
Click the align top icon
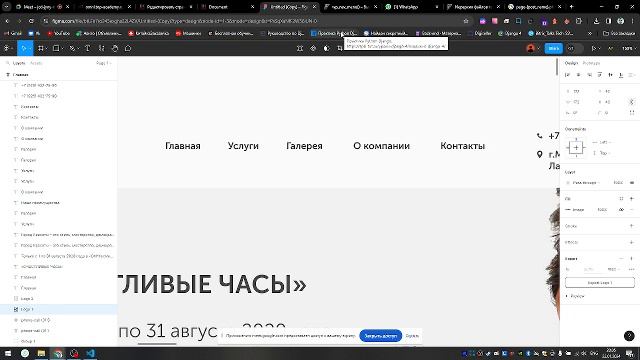click(x=600, y=75)
